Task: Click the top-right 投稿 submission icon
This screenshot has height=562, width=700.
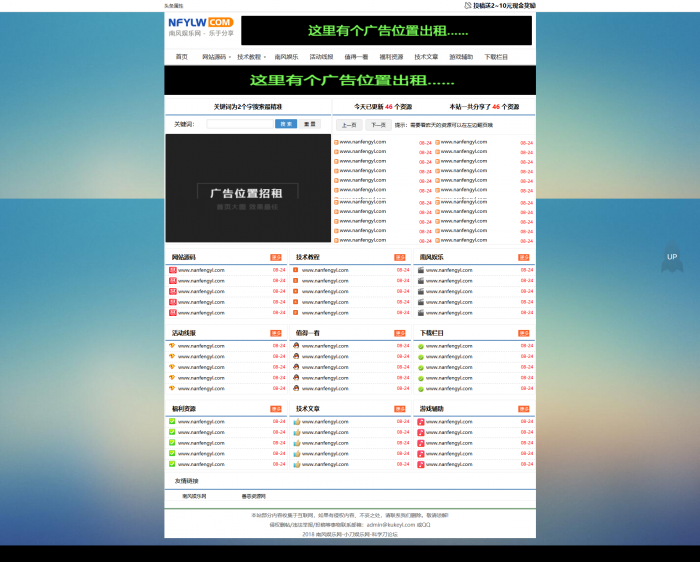Action: point(469,5)
